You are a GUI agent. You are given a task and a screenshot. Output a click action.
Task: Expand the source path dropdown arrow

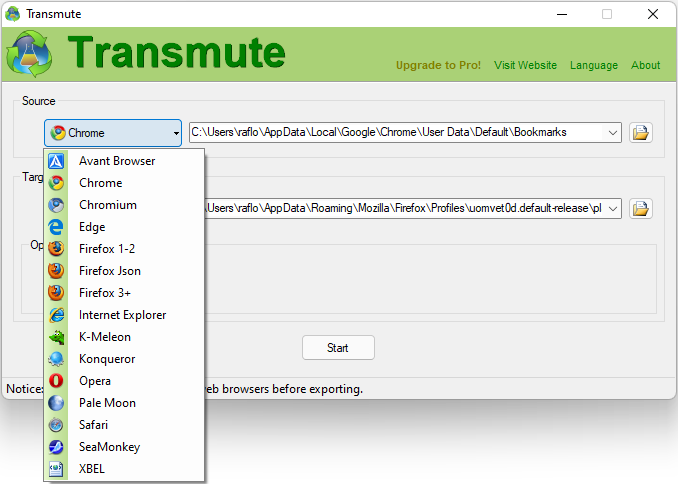pyautogui.click(x=612, y=132)
